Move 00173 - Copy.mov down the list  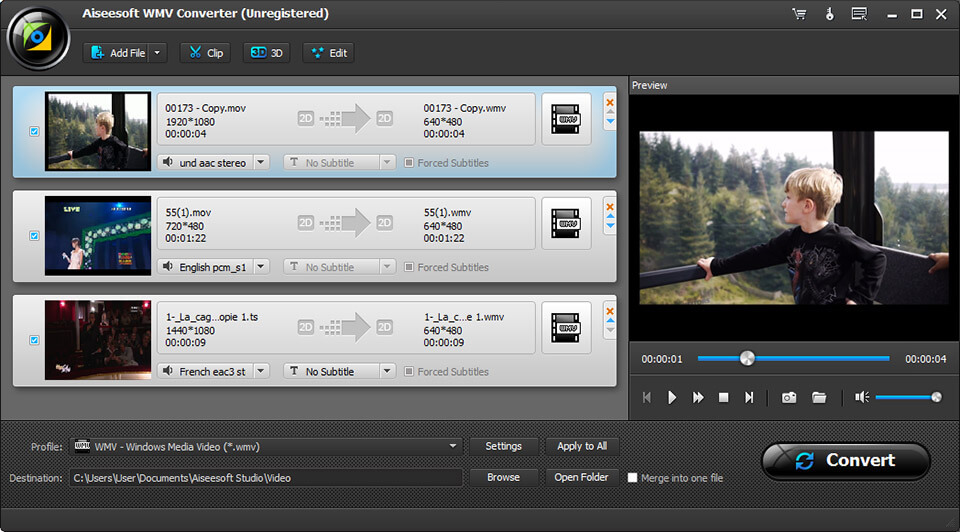tap(610, 122)
